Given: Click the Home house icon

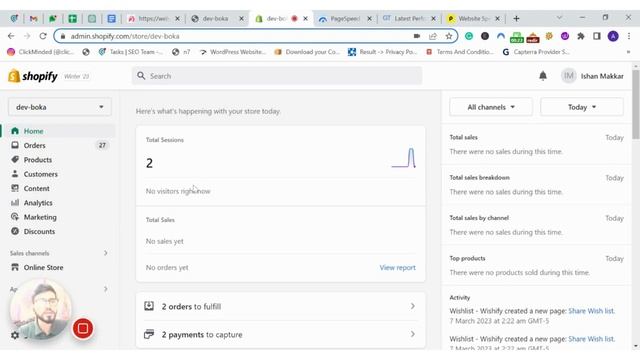Looking at the screenshot, I should click(15, 131).
